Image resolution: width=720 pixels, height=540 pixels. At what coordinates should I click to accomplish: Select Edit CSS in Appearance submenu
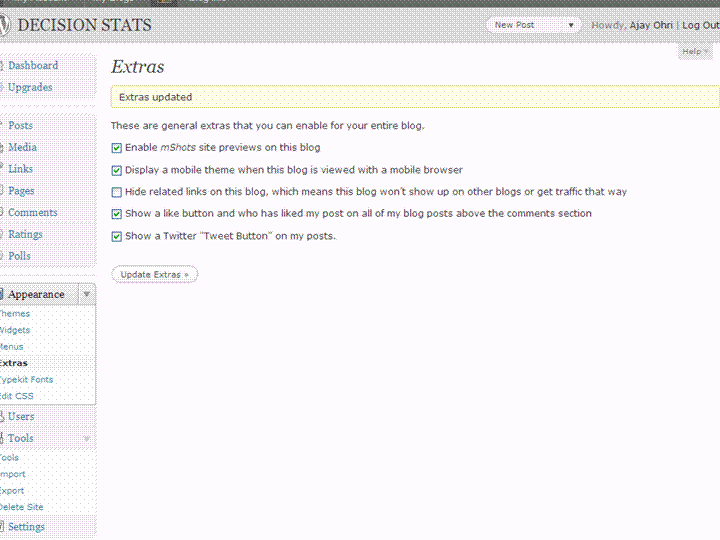click(x=17, y=396)
